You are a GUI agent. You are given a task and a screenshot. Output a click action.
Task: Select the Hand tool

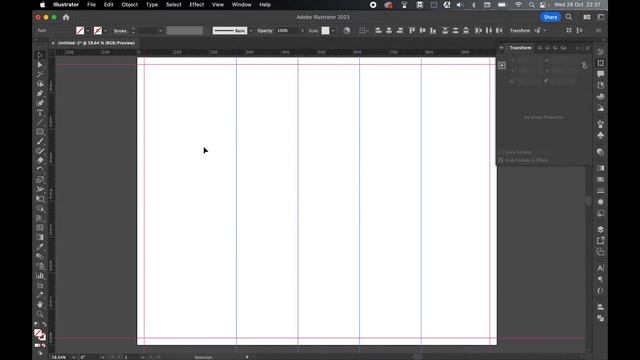(40, 304)
